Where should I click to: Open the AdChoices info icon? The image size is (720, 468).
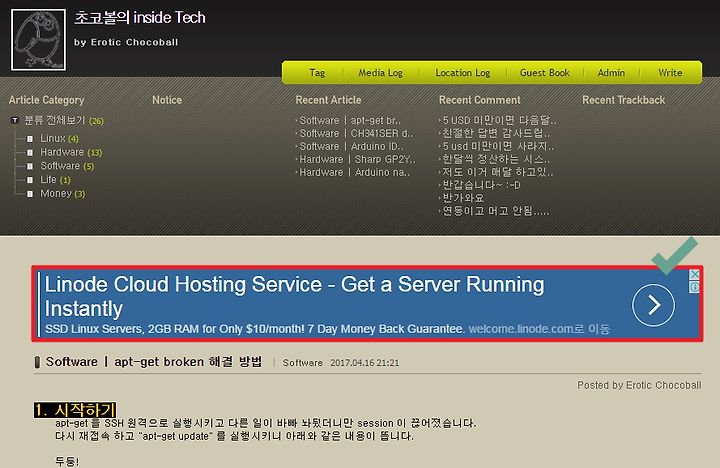tap(695, 287)
